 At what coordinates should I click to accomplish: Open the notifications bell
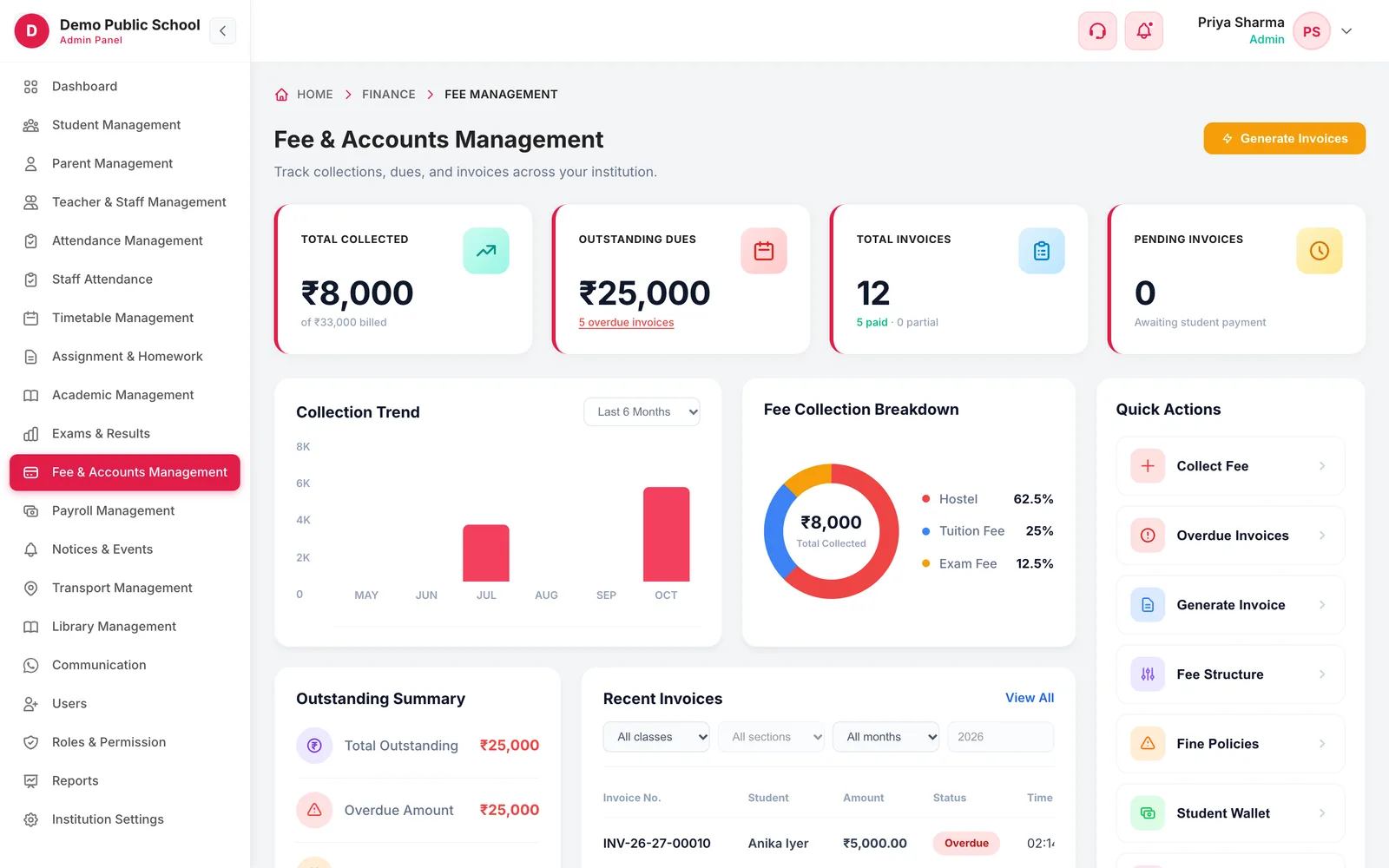(x=1144, y=31)
